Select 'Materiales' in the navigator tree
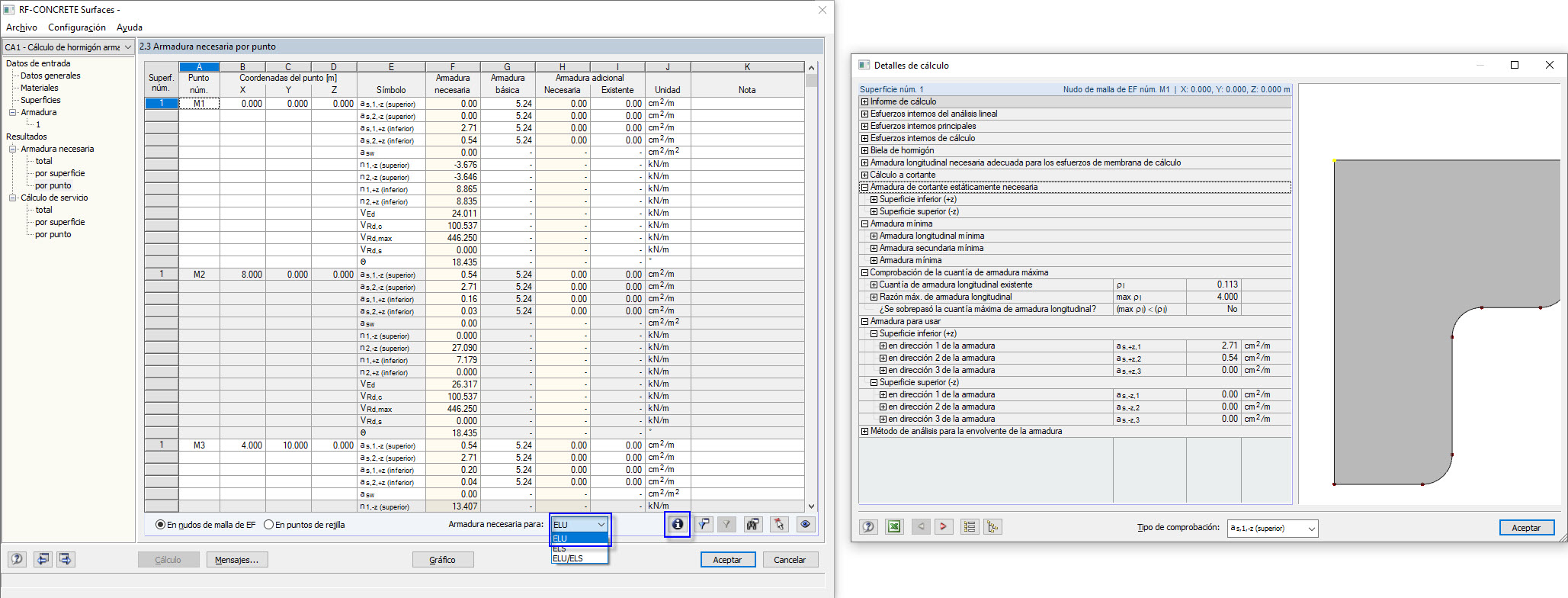Viewport: 1568px width, 598px height. (x=40, y=88)
